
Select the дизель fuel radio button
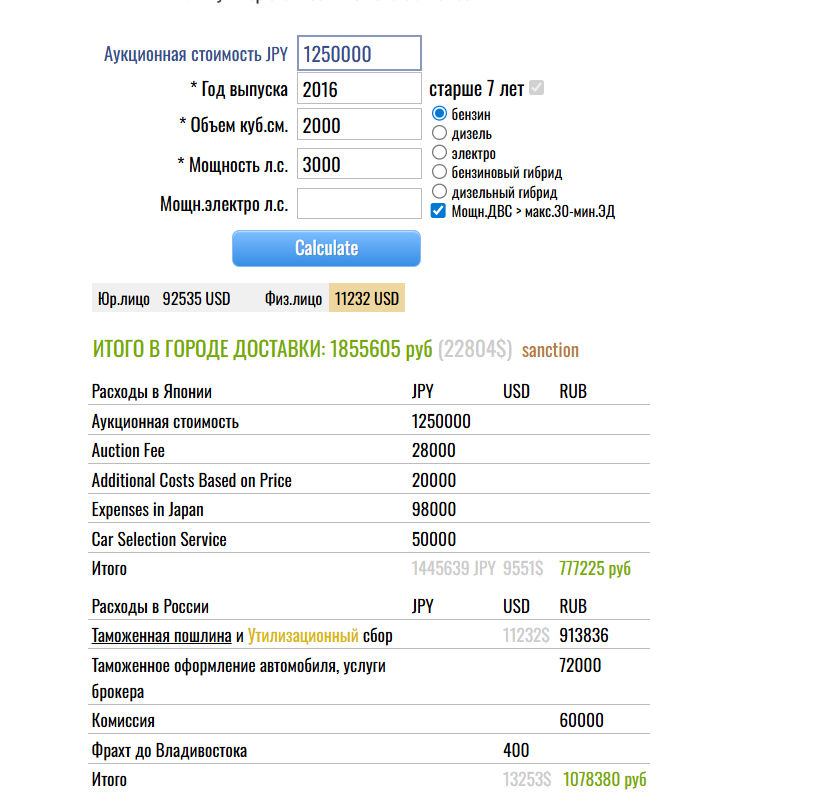439,133
